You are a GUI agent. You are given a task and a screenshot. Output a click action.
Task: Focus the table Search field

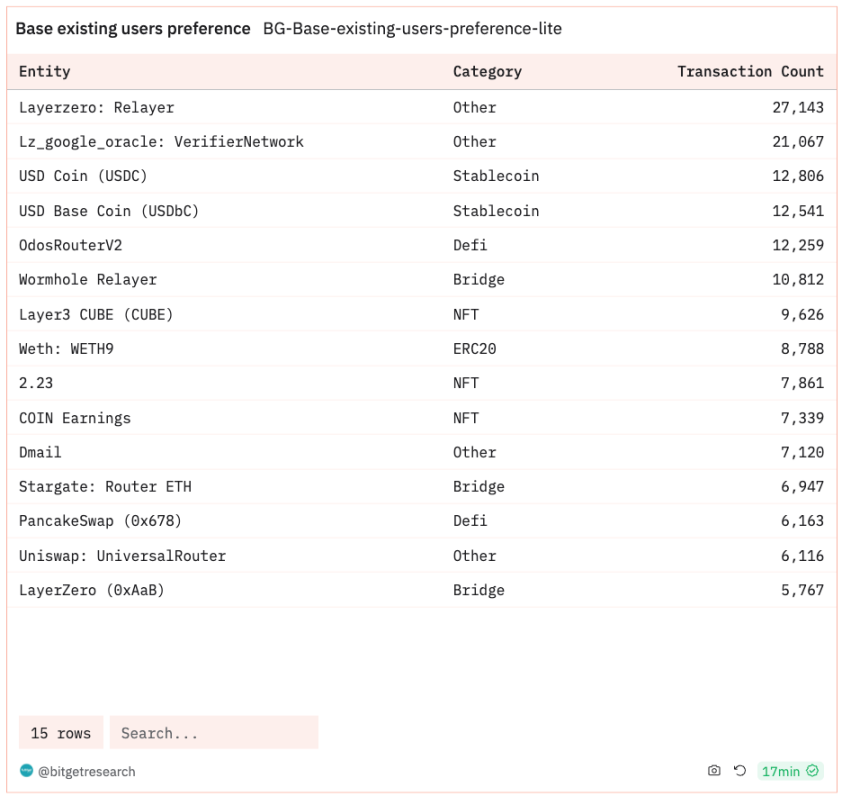213,733
